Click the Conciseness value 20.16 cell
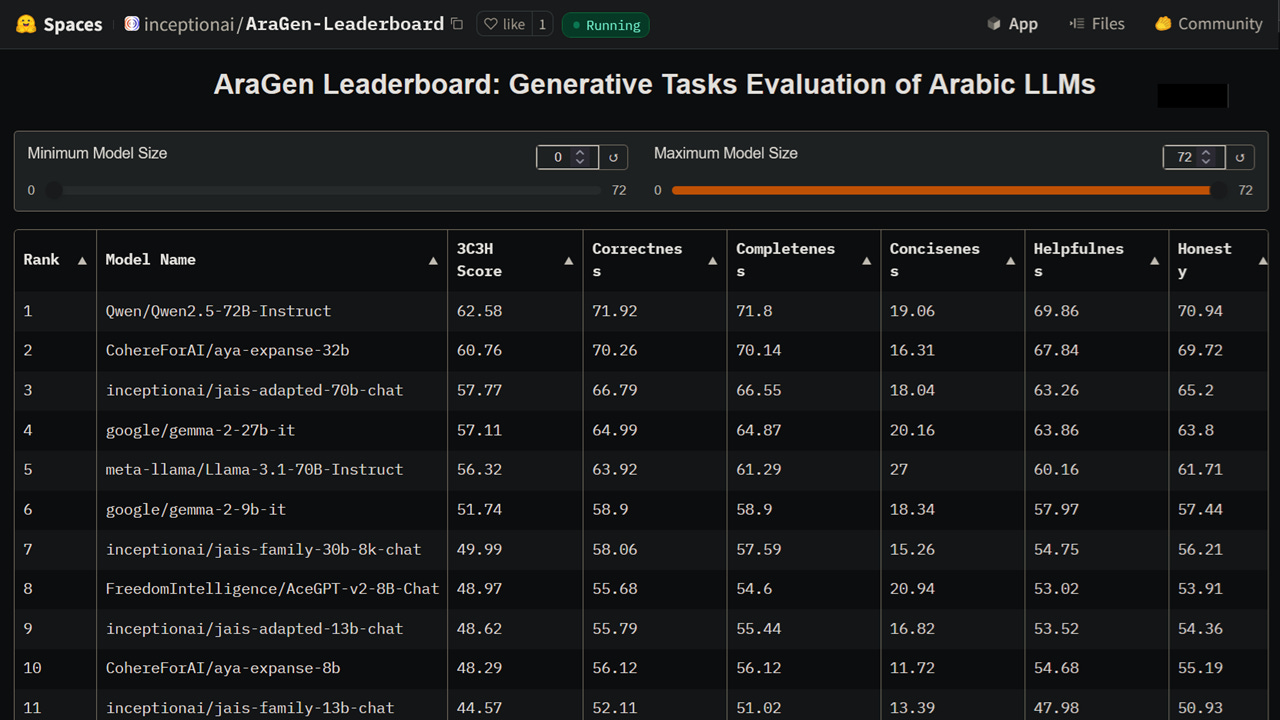 (953, 430)
